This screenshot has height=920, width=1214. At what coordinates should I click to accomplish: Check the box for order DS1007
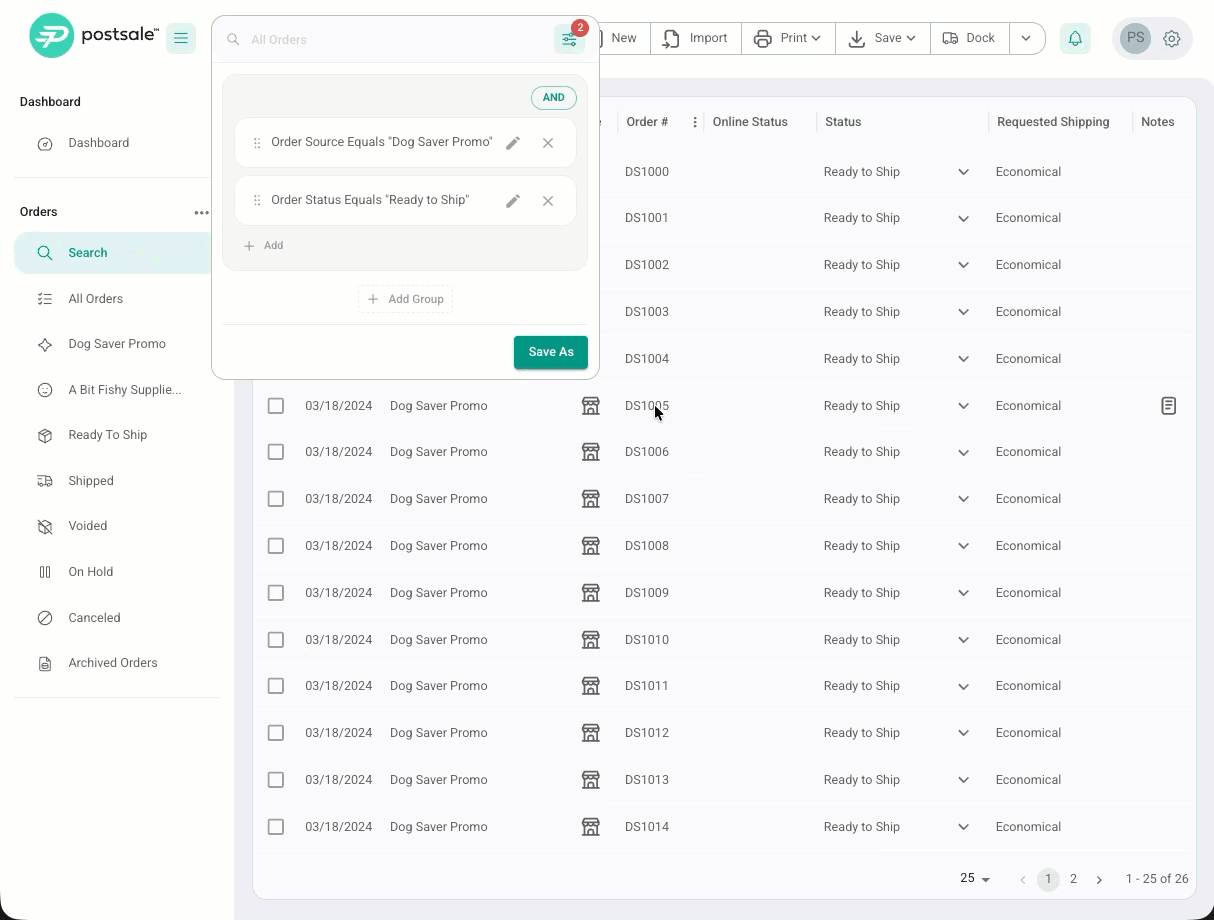point(276,499)
